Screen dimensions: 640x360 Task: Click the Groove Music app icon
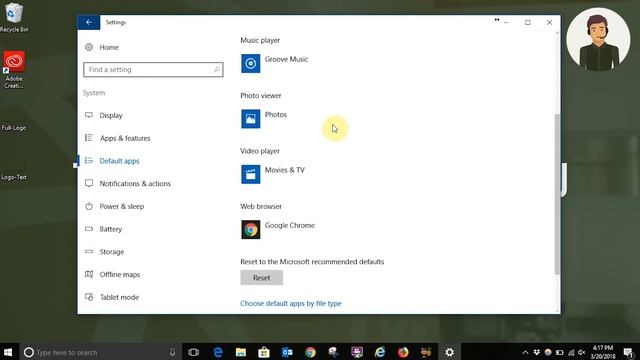(x=250, y=63)
